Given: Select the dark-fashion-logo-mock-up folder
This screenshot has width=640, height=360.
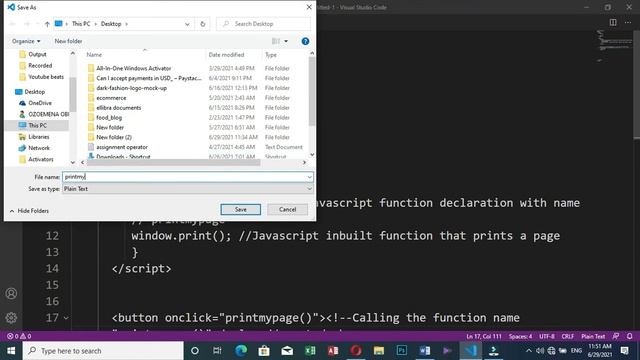Looking at the screenshot, I should tap(131, 88).
